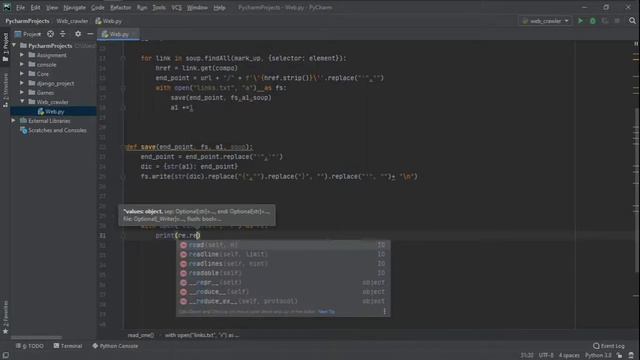The height and width of the screenshot is (360, 640).
Task: Open the Python Console tool window
Action: (115, 346)
